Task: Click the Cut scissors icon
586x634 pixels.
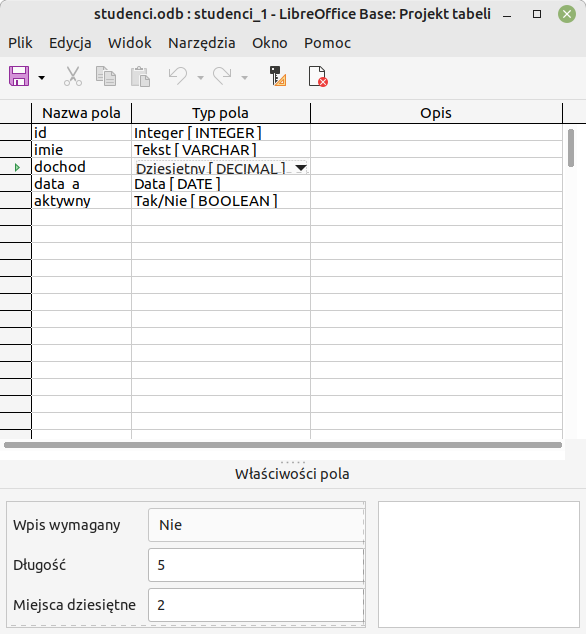Action: pyautogui.click(x=73, y=76)
